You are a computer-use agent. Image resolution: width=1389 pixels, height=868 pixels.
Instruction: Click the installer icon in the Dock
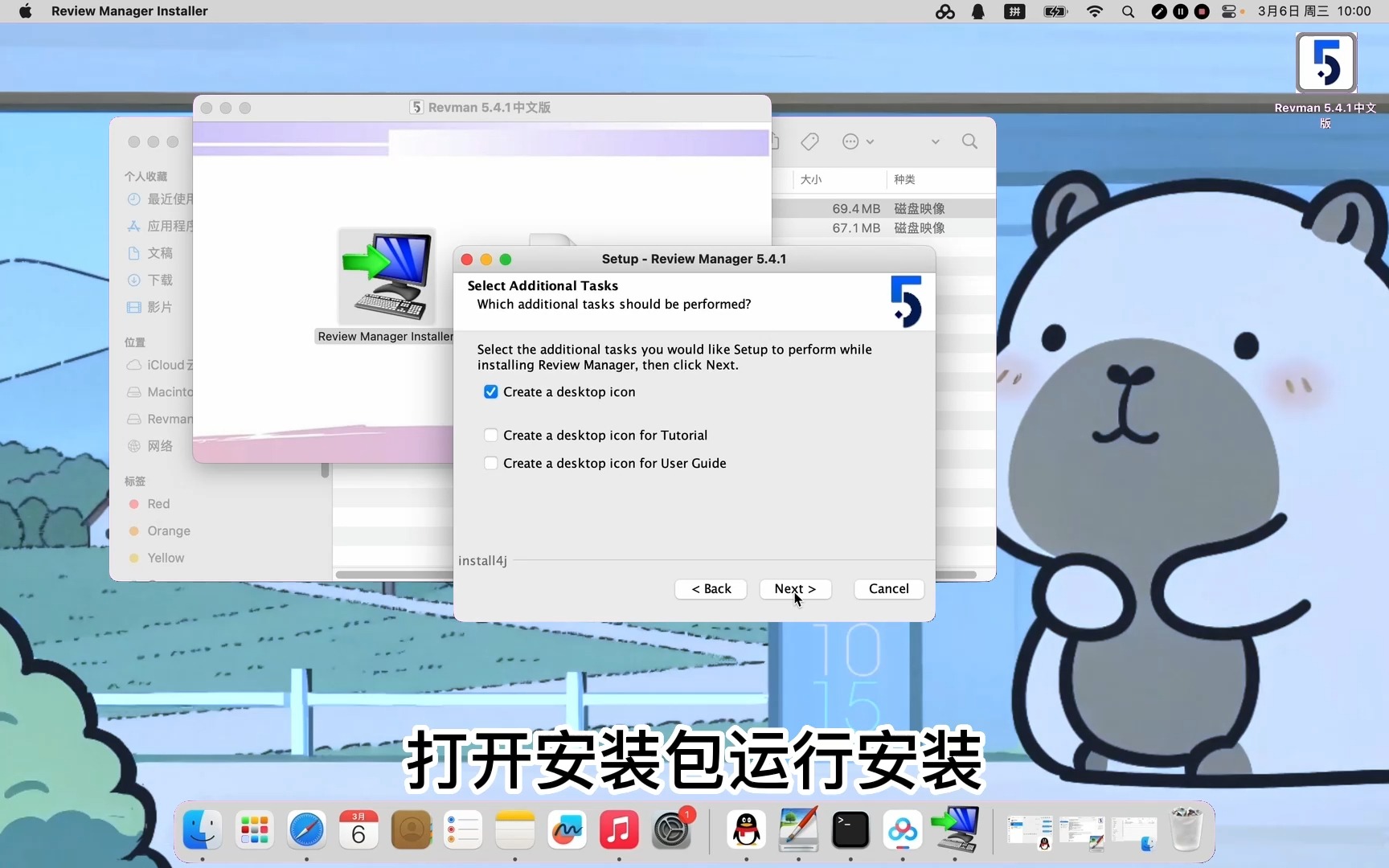click(x=955, y=830)
